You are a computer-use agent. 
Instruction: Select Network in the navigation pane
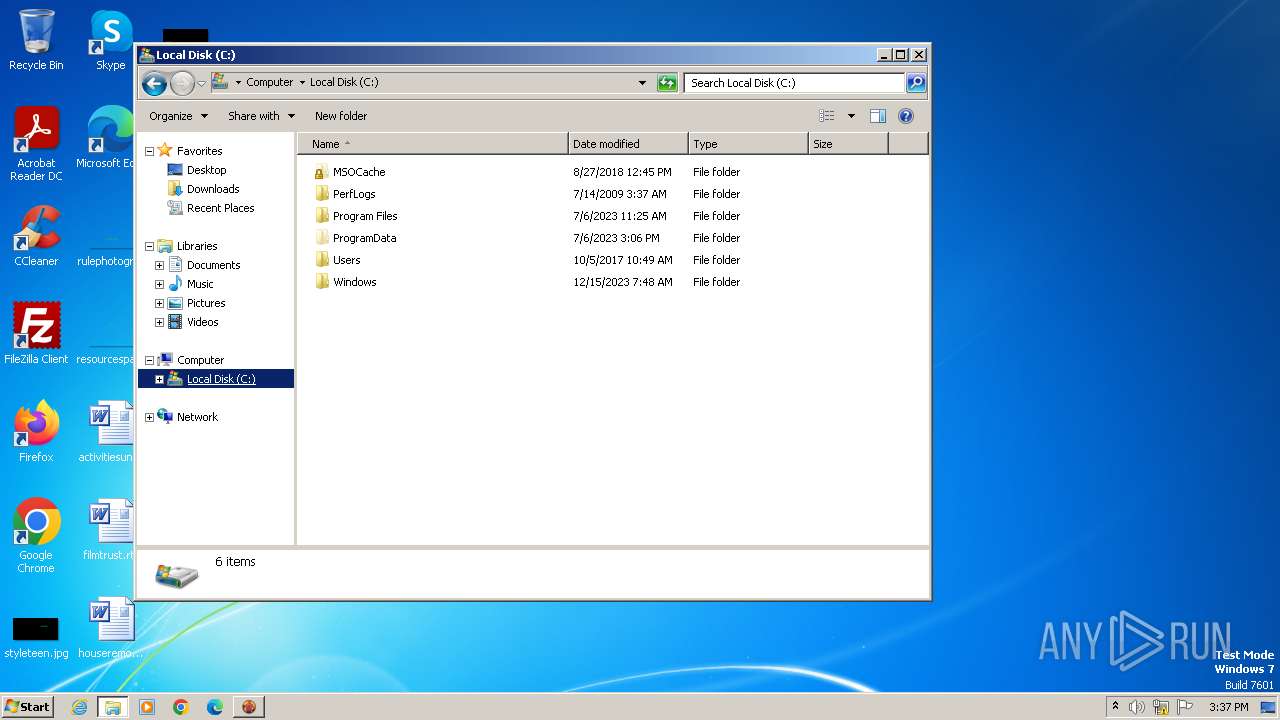[x=197, y=417]
